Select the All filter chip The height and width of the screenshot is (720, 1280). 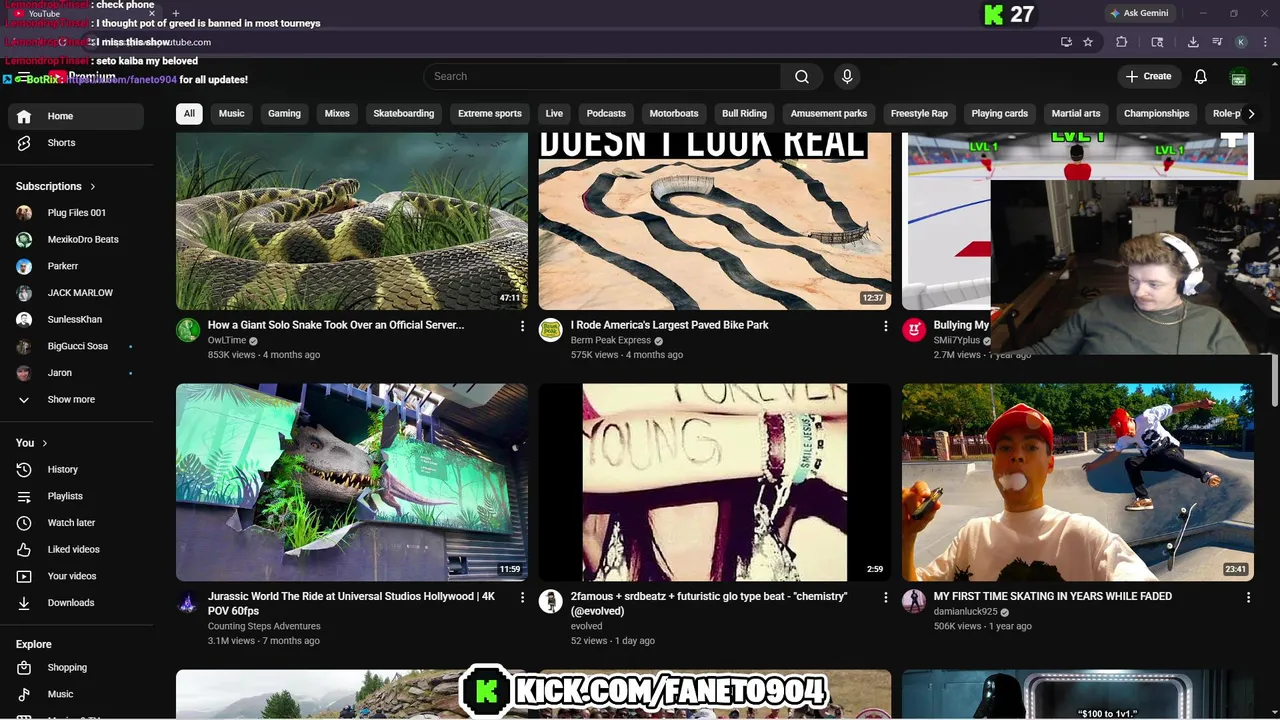(189, 113)
